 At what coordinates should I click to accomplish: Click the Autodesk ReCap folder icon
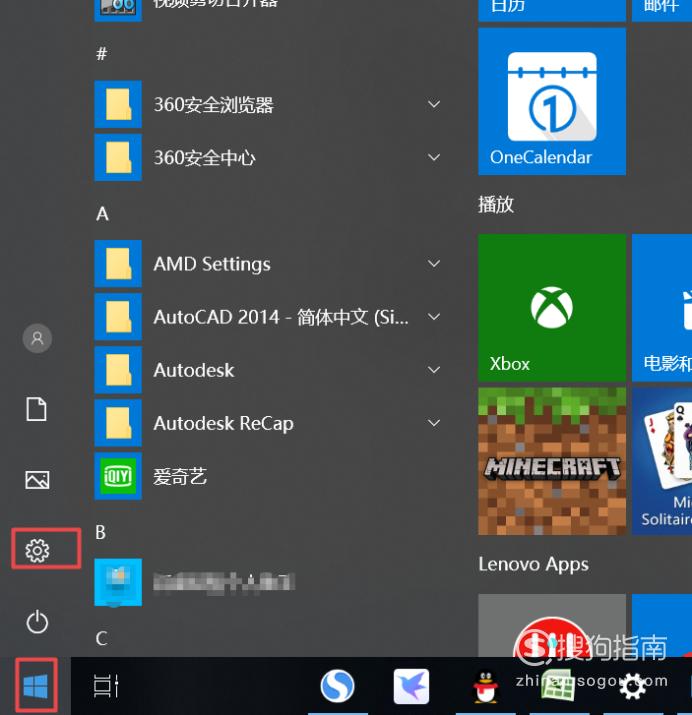click(118, 423)
